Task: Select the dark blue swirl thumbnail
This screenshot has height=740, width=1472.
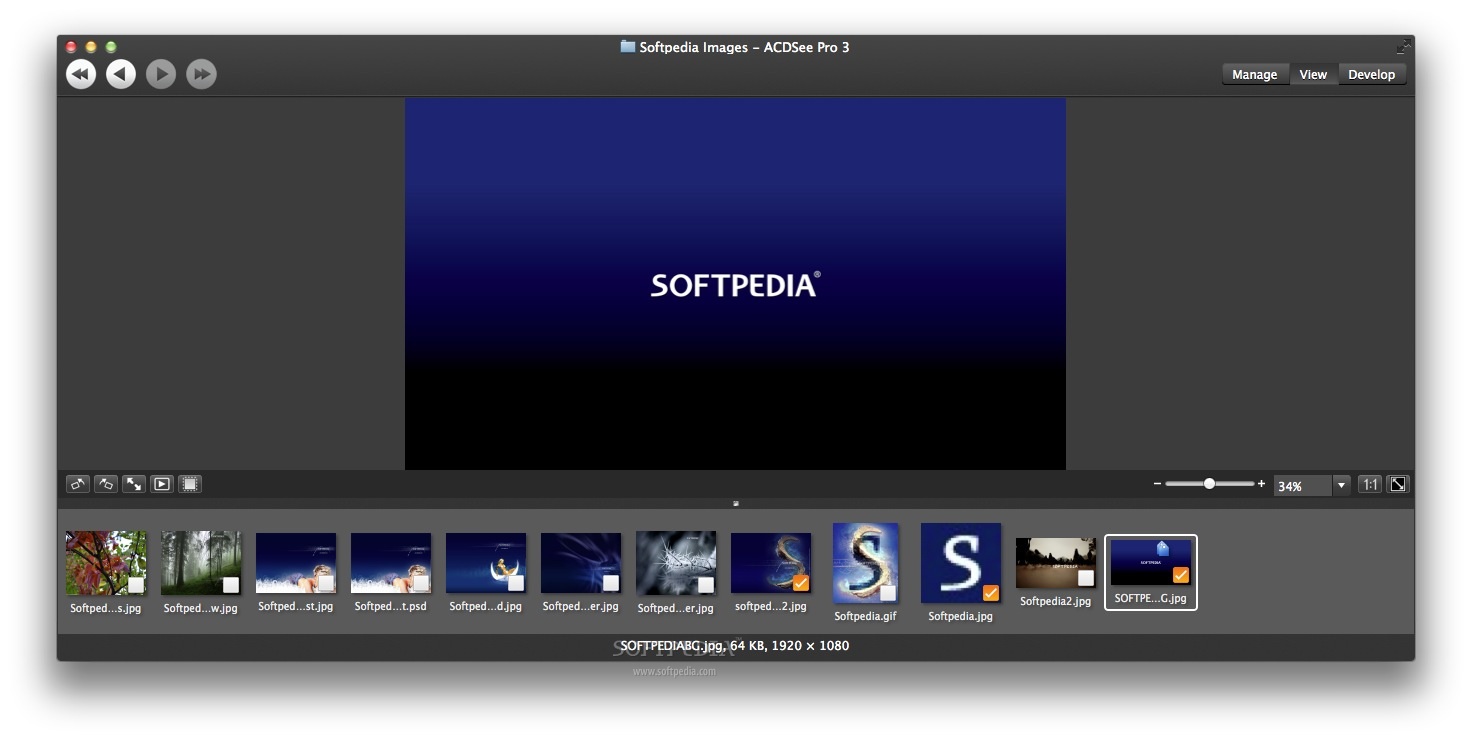Action: pyautogui.click(x=581, y=563)
